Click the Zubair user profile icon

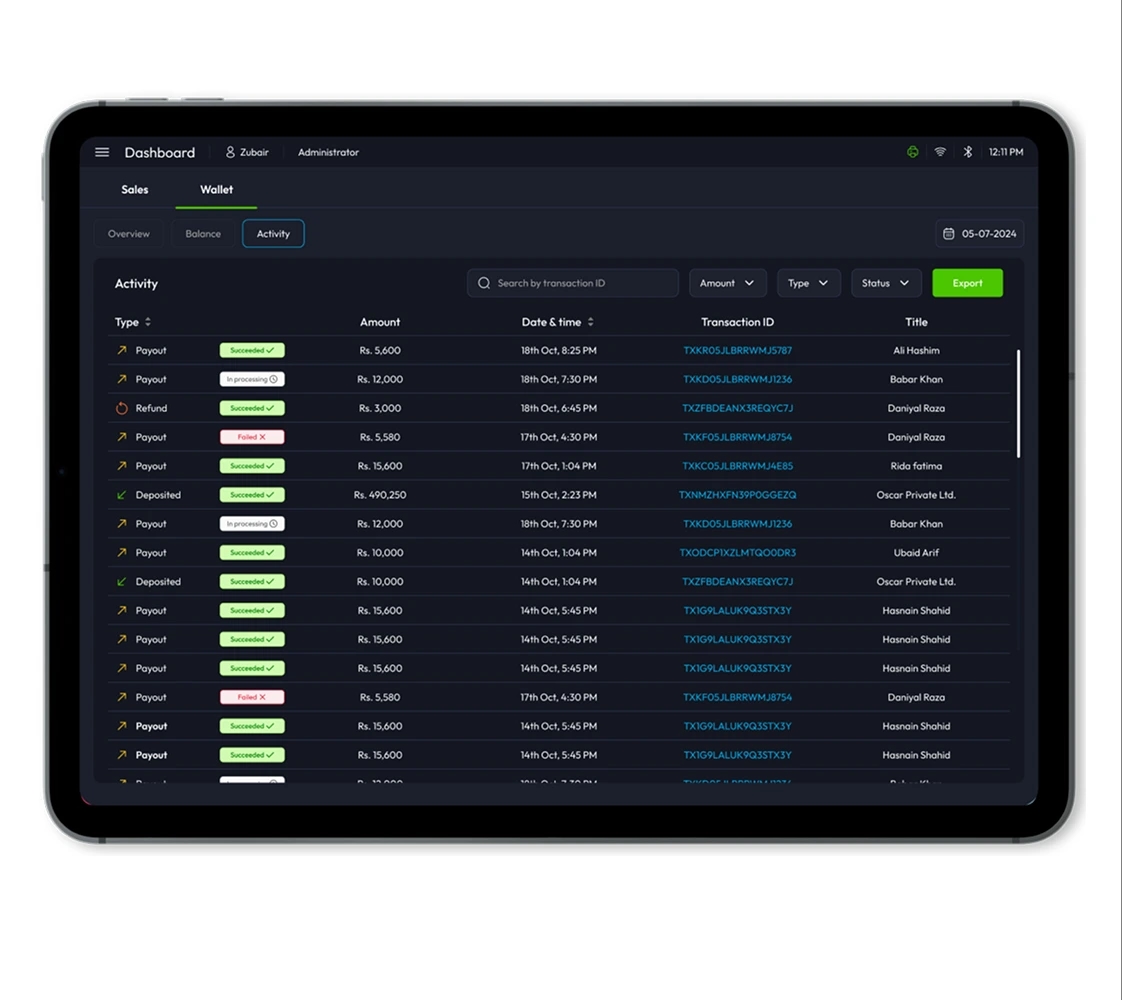pyautogui.click(x=231, y=152)
